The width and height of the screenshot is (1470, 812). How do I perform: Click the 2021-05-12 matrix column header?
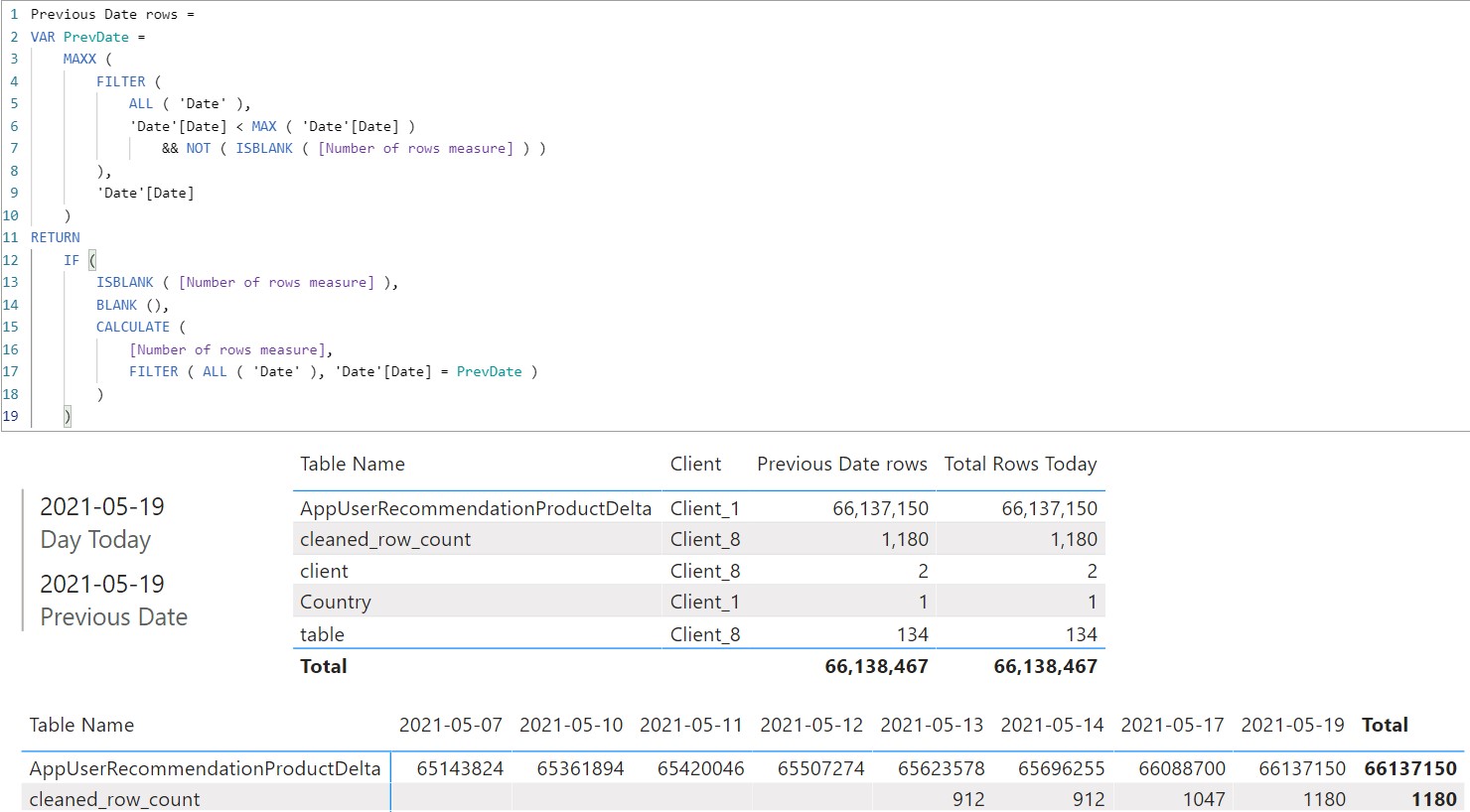tap(811, 725)
